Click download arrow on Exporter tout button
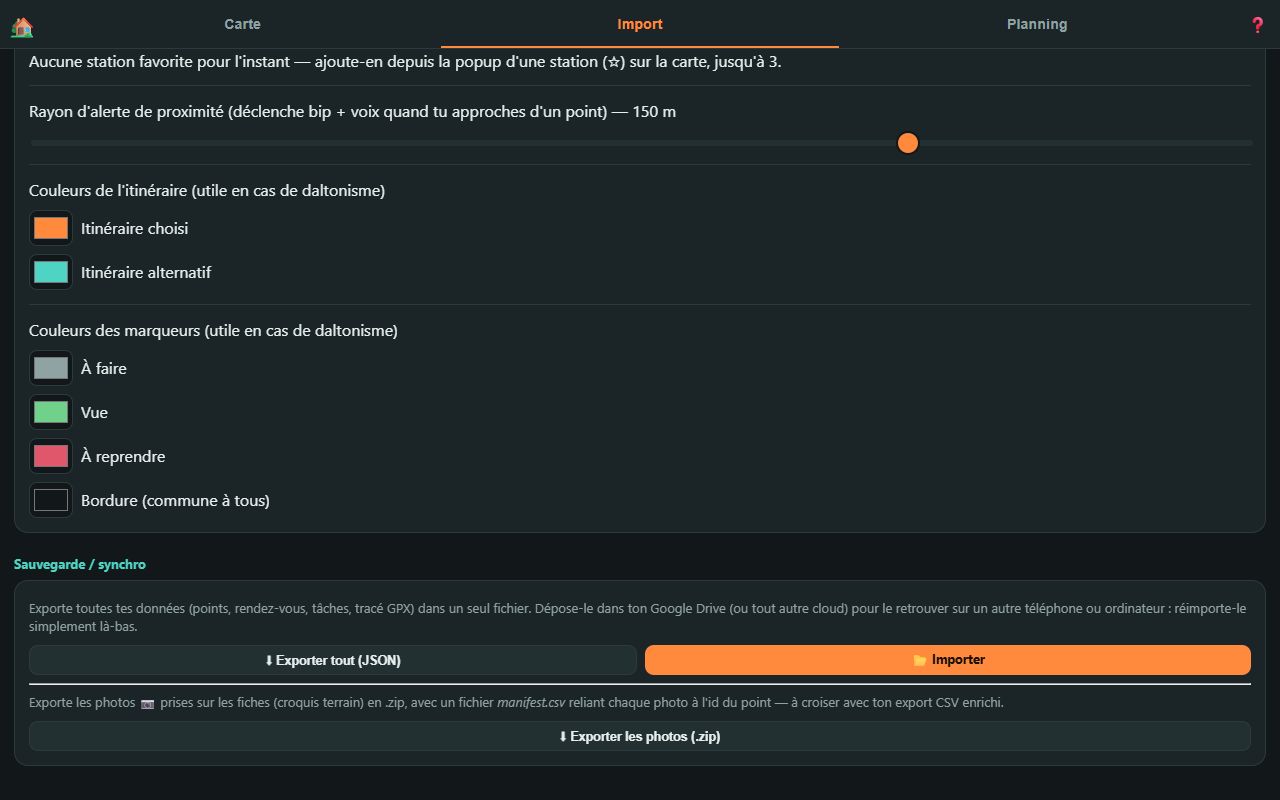Image resolution: width=1280 pixels, height=800 pixels. click(x=269, y=660)
